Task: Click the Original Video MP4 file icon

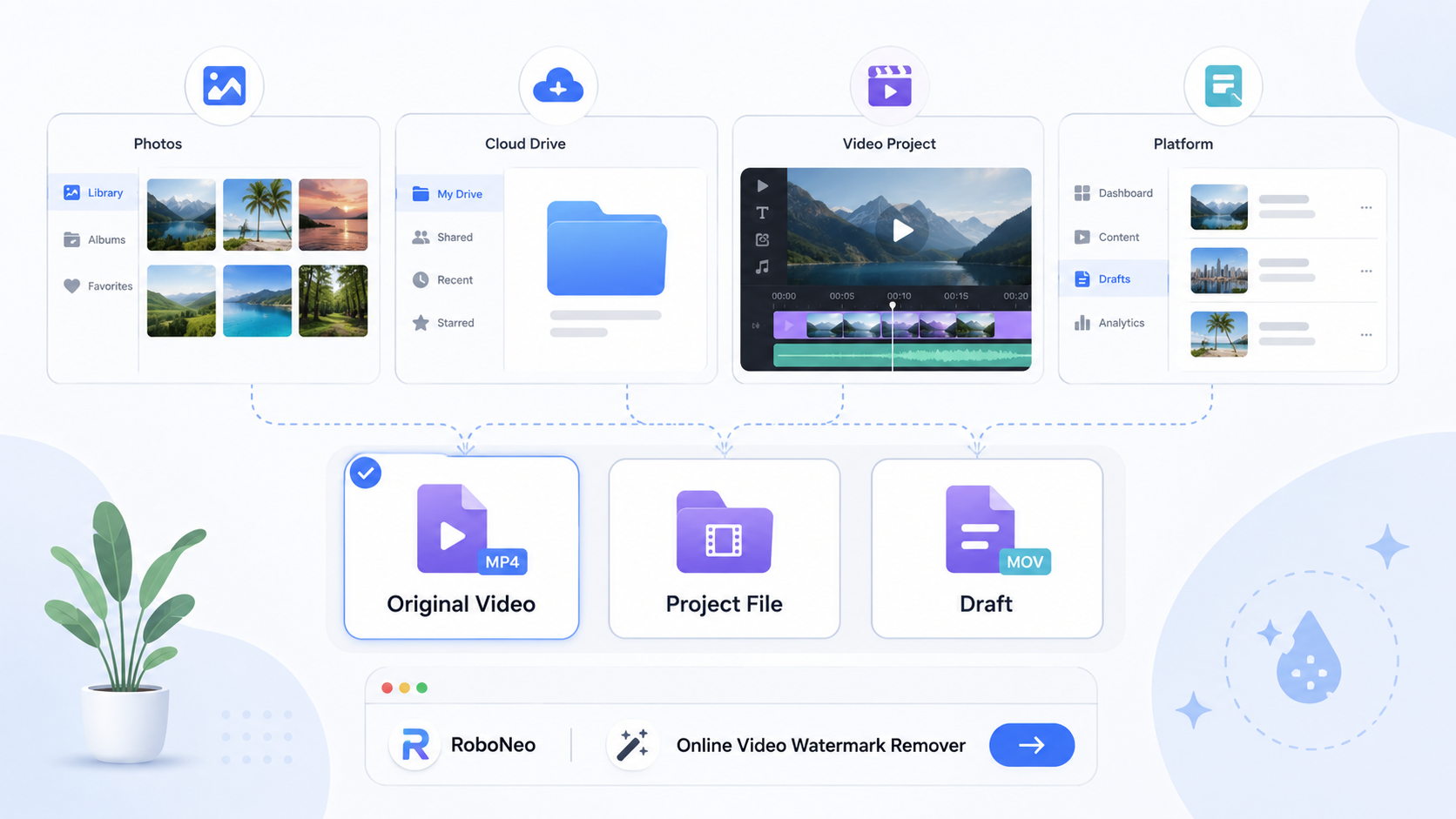Action: pos(471,529)
